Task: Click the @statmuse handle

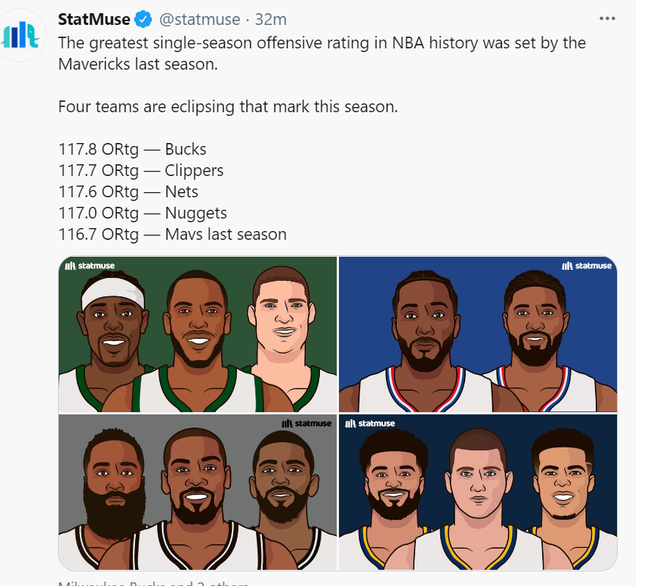Action: [x=199, y=19]
